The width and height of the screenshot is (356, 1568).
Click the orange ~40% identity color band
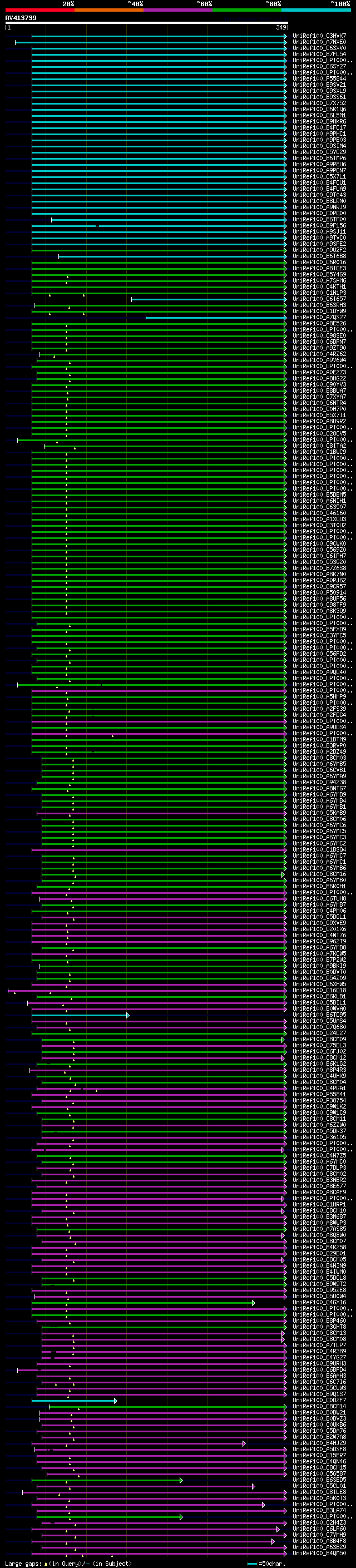109,10
